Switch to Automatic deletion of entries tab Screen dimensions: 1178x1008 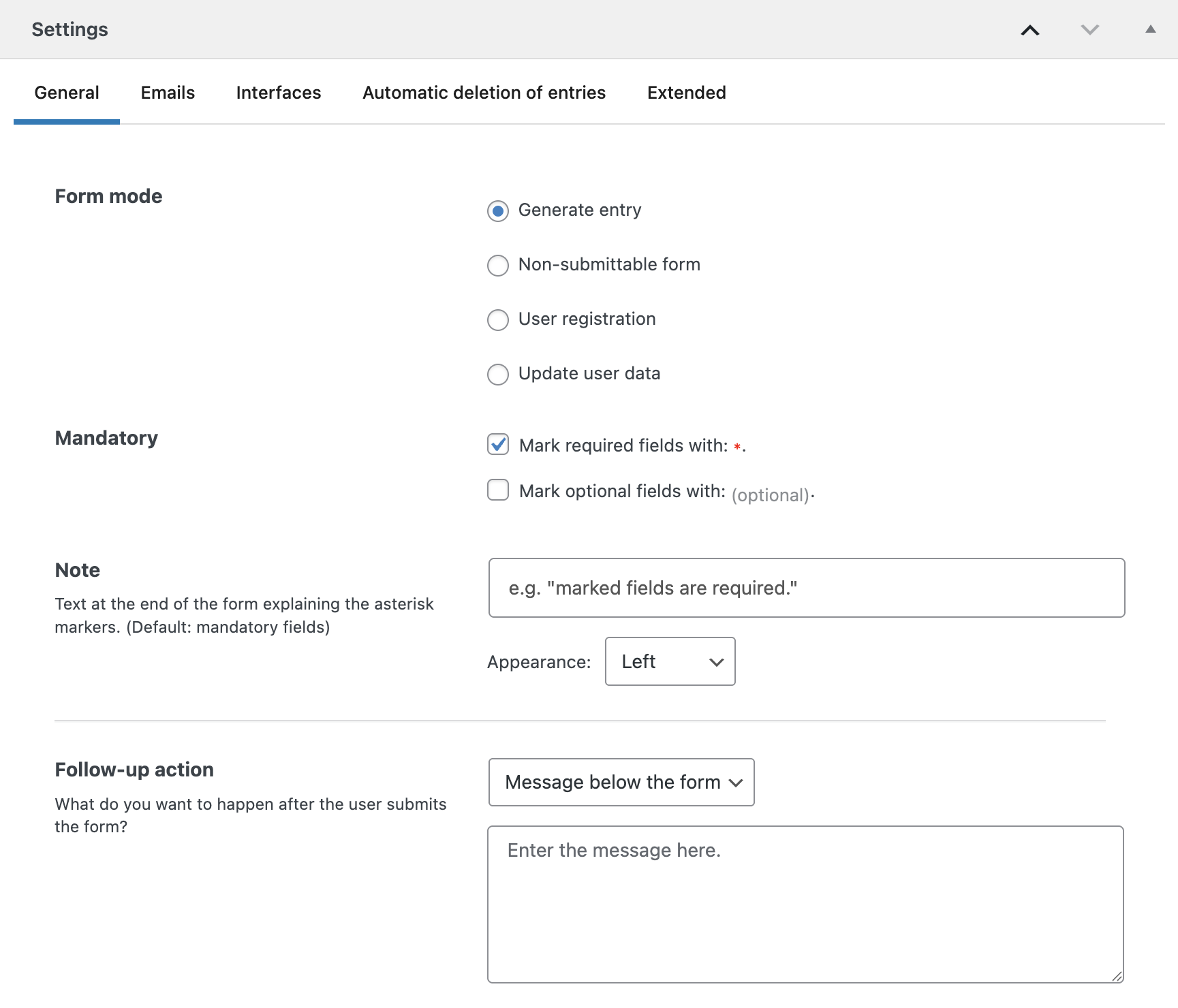pyautogui.click(x=484, y=93)
